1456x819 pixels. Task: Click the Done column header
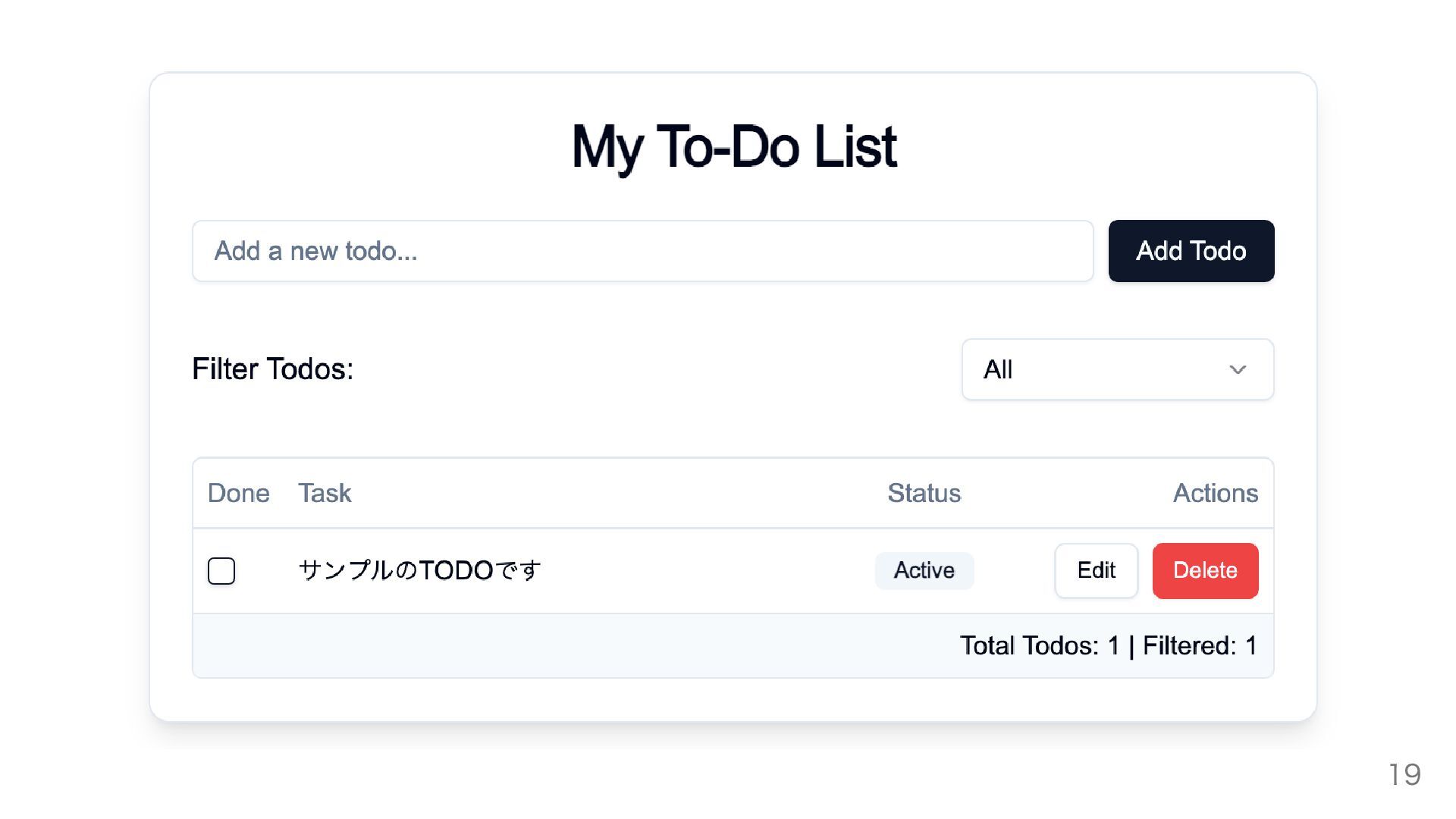click(x=238, y=494)
